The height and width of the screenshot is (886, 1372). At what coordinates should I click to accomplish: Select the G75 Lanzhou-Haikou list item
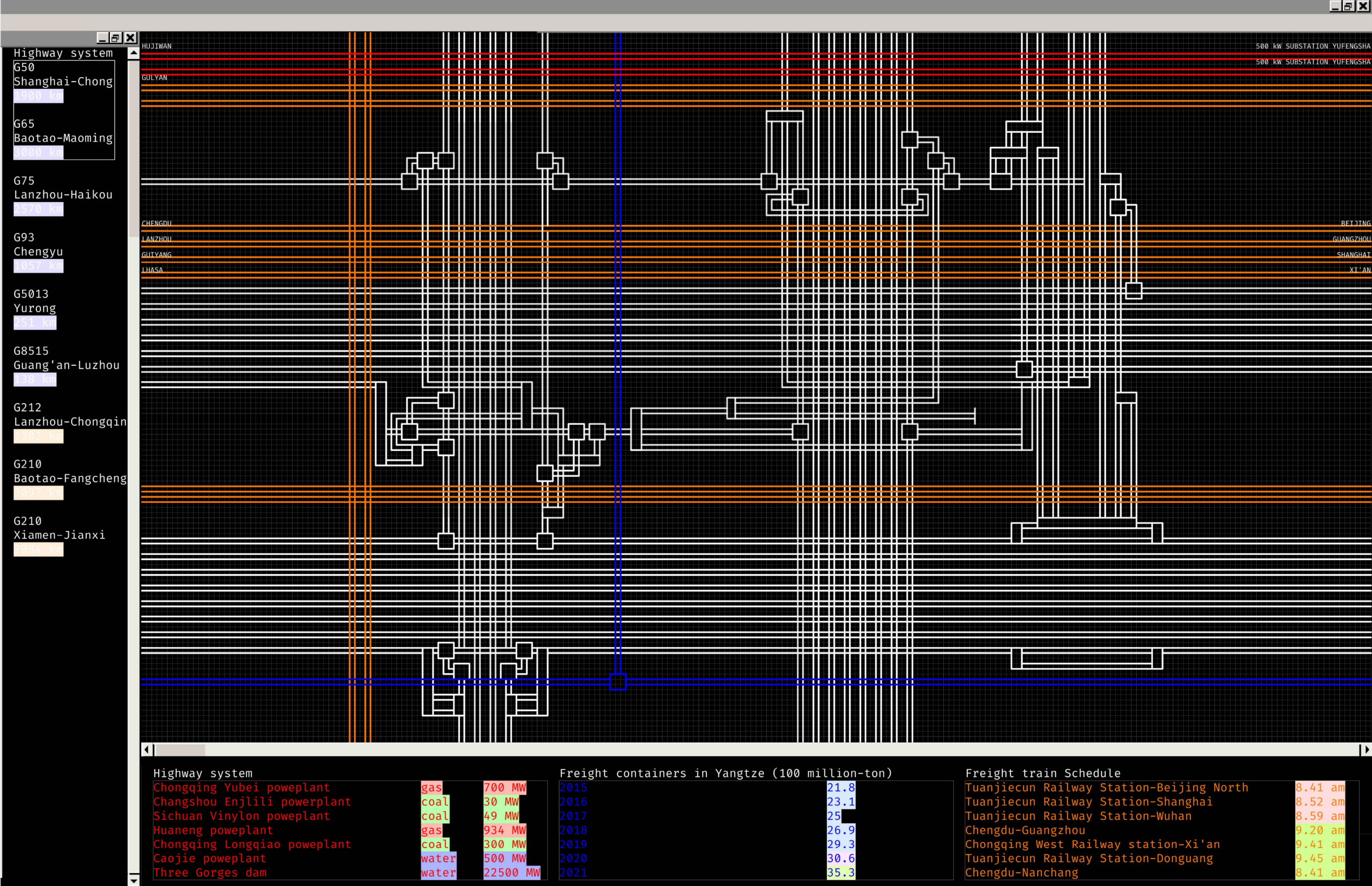pyautogui.click(x=63, y=194)
